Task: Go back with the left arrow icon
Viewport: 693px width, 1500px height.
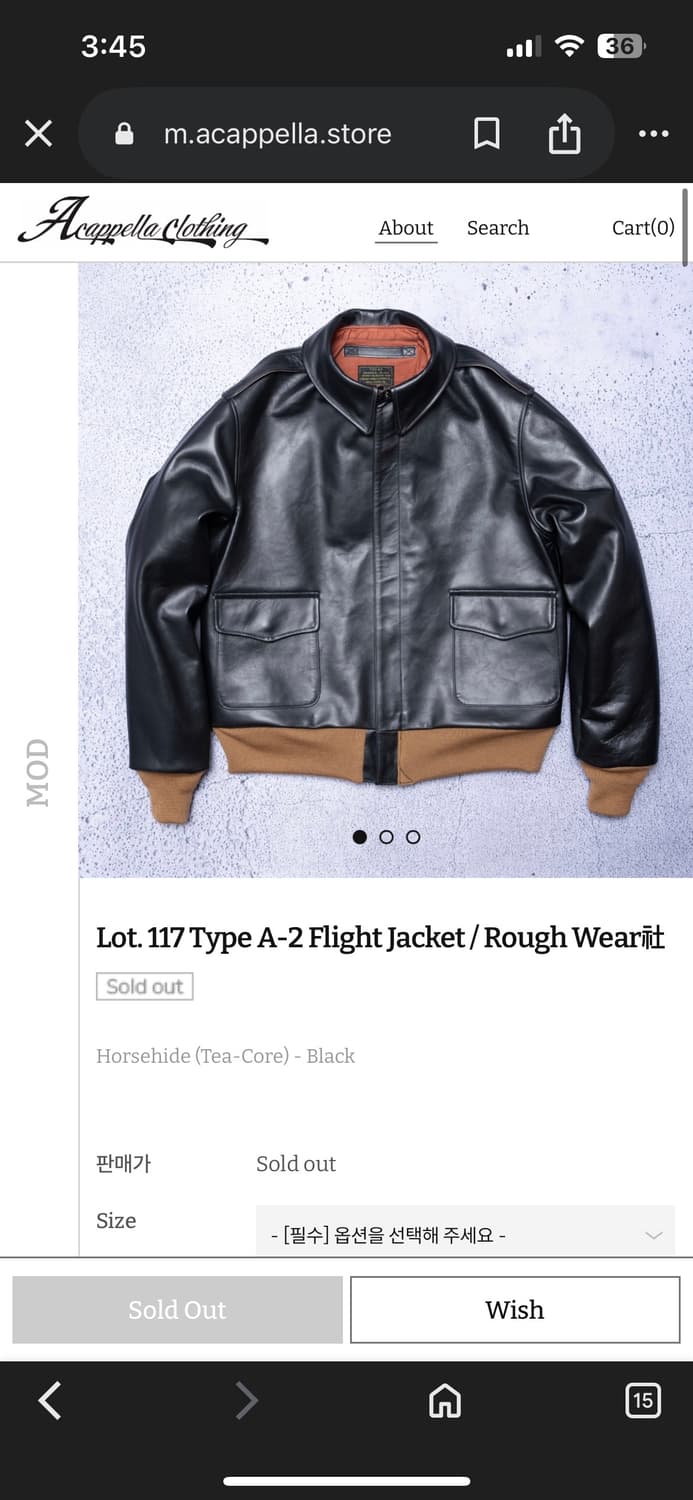Action: [50, 1401]
